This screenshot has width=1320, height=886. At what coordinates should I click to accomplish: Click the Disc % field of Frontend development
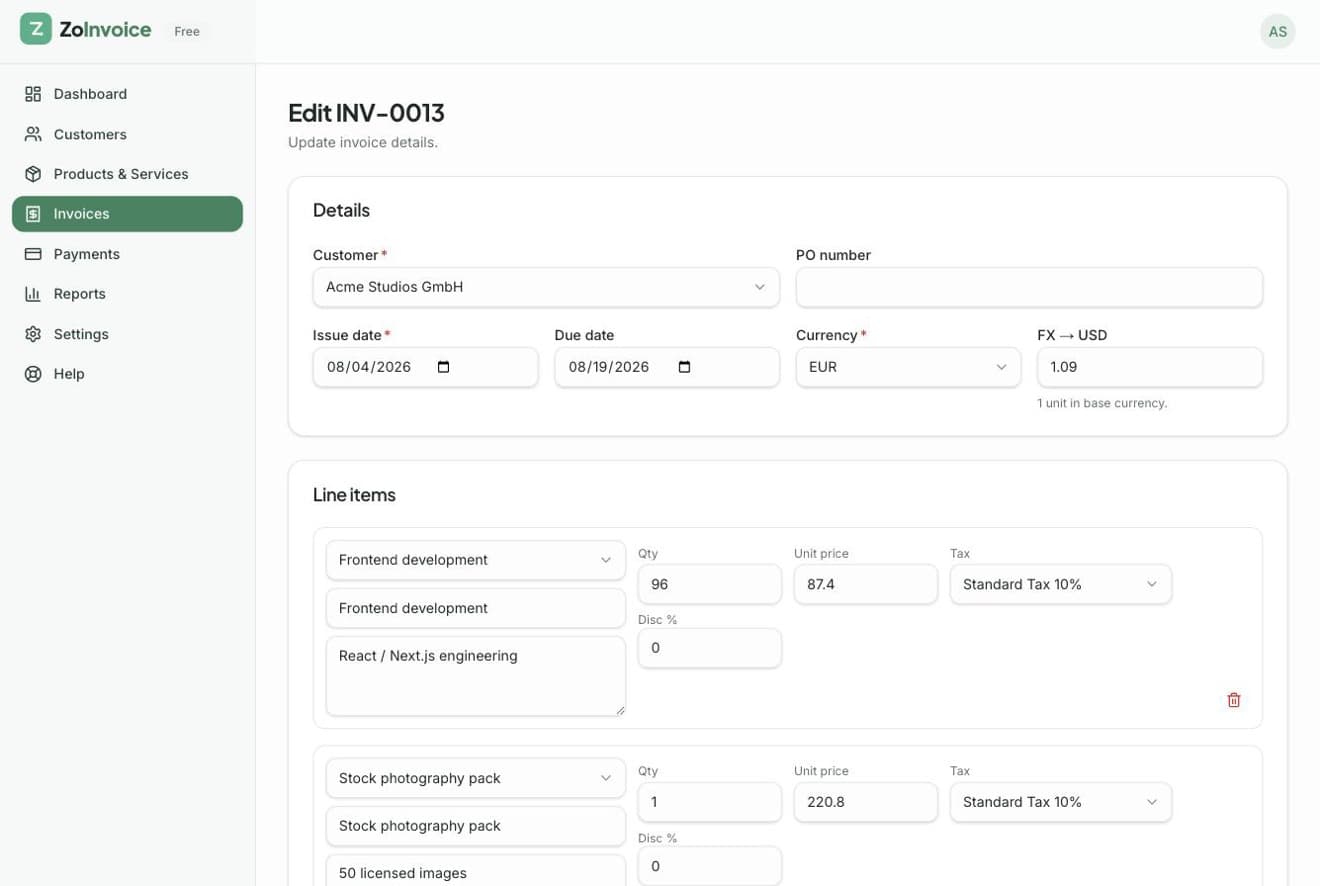710,648
